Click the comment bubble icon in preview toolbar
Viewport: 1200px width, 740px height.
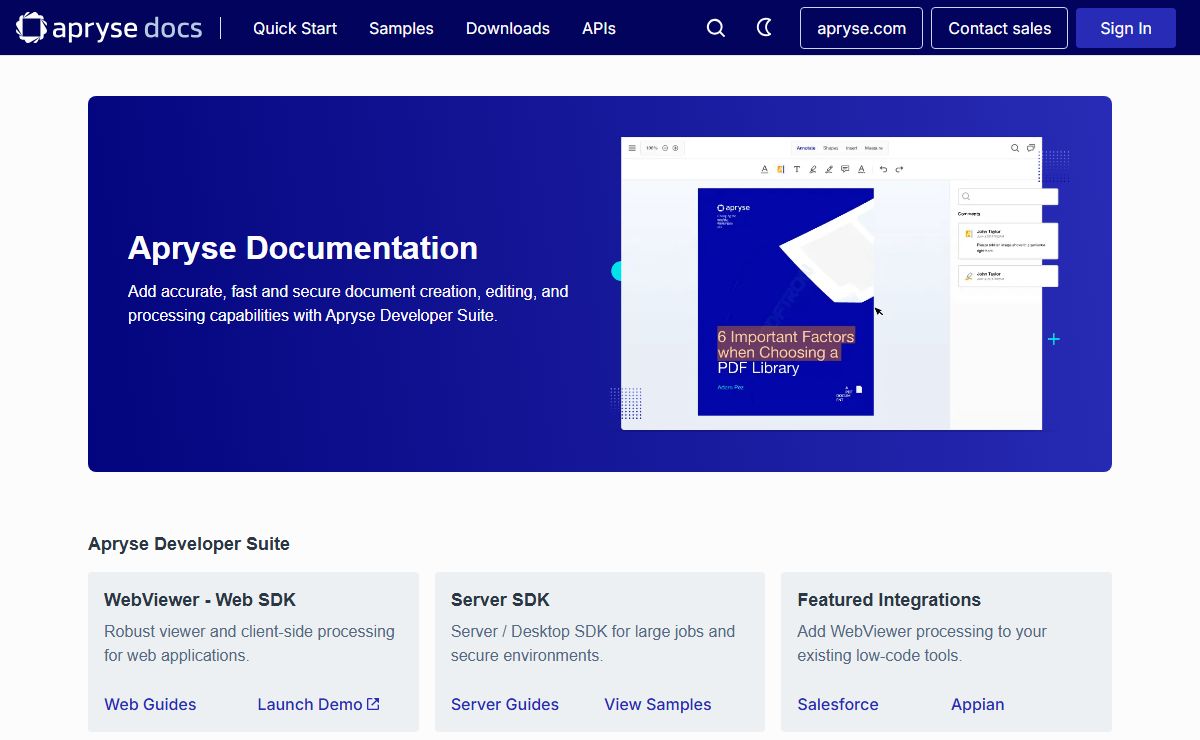pyautogui.click(x=845, y=169)
